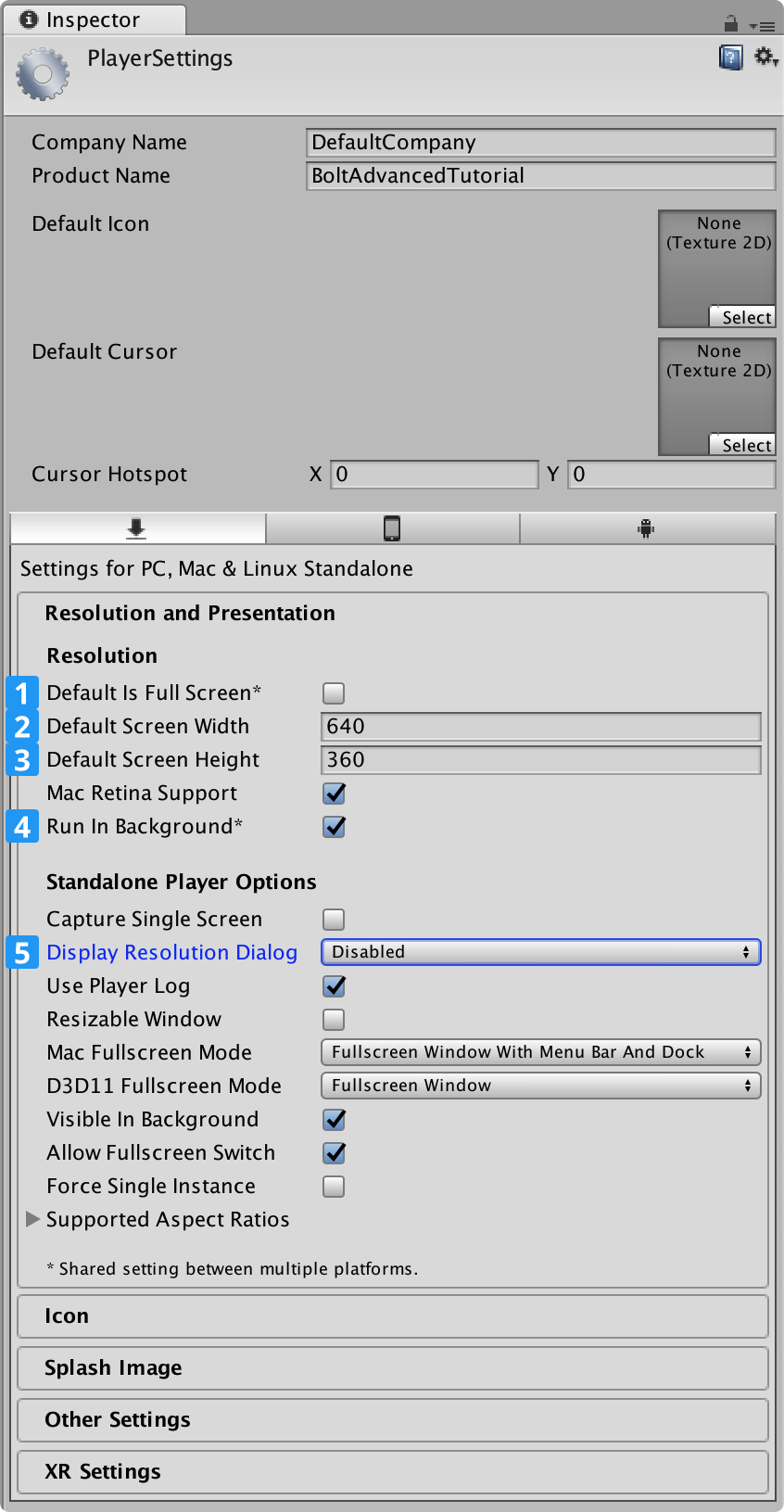Open Display Resolution Dialog dropdown
The height and width of the screenshot is (1512, 784).
click(x=540, y=952)
